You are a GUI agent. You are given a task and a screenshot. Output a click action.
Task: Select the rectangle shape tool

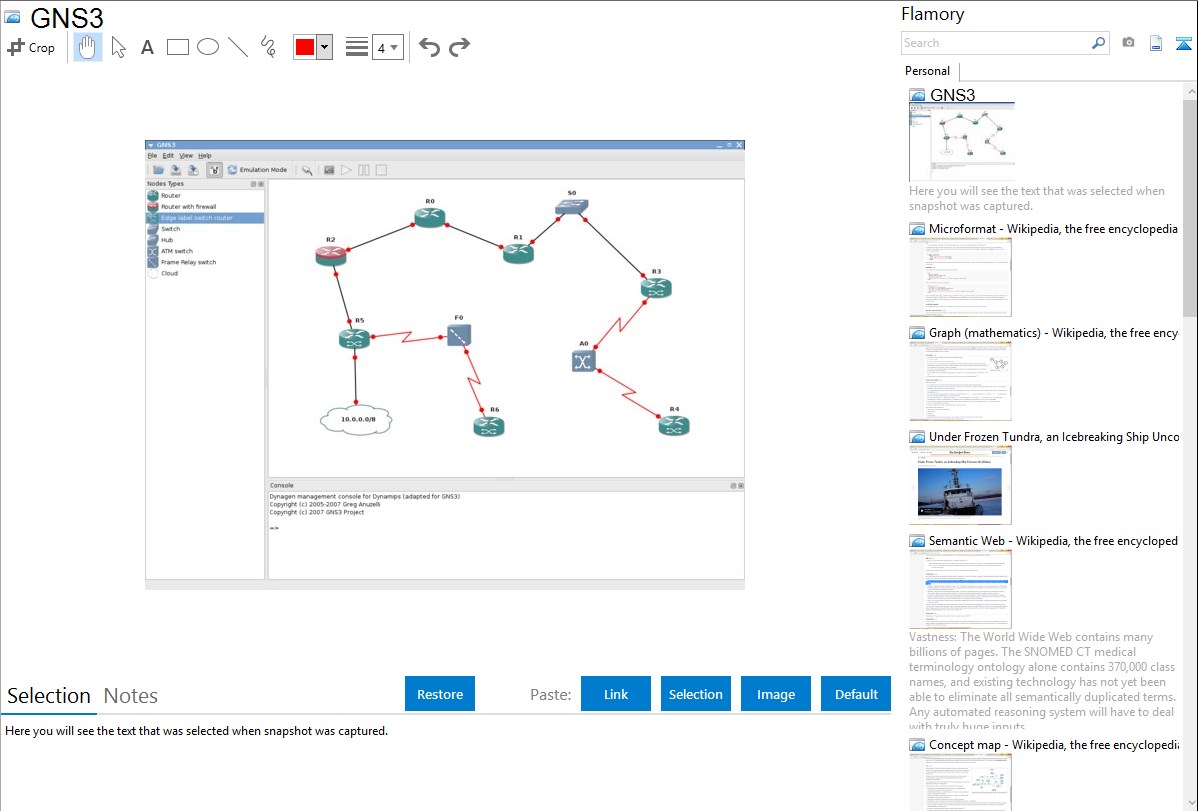click(x=177, y=47)
